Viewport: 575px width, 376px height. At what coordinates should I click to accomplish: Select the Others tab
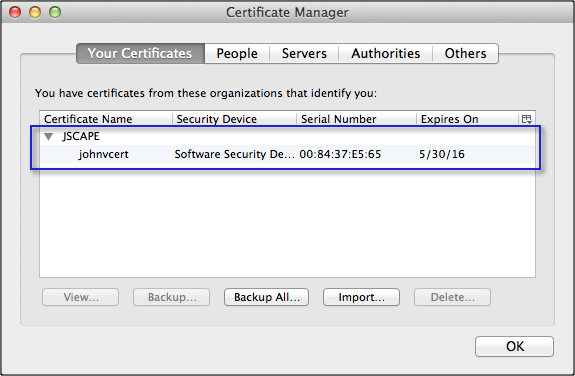tap(465, 54)
